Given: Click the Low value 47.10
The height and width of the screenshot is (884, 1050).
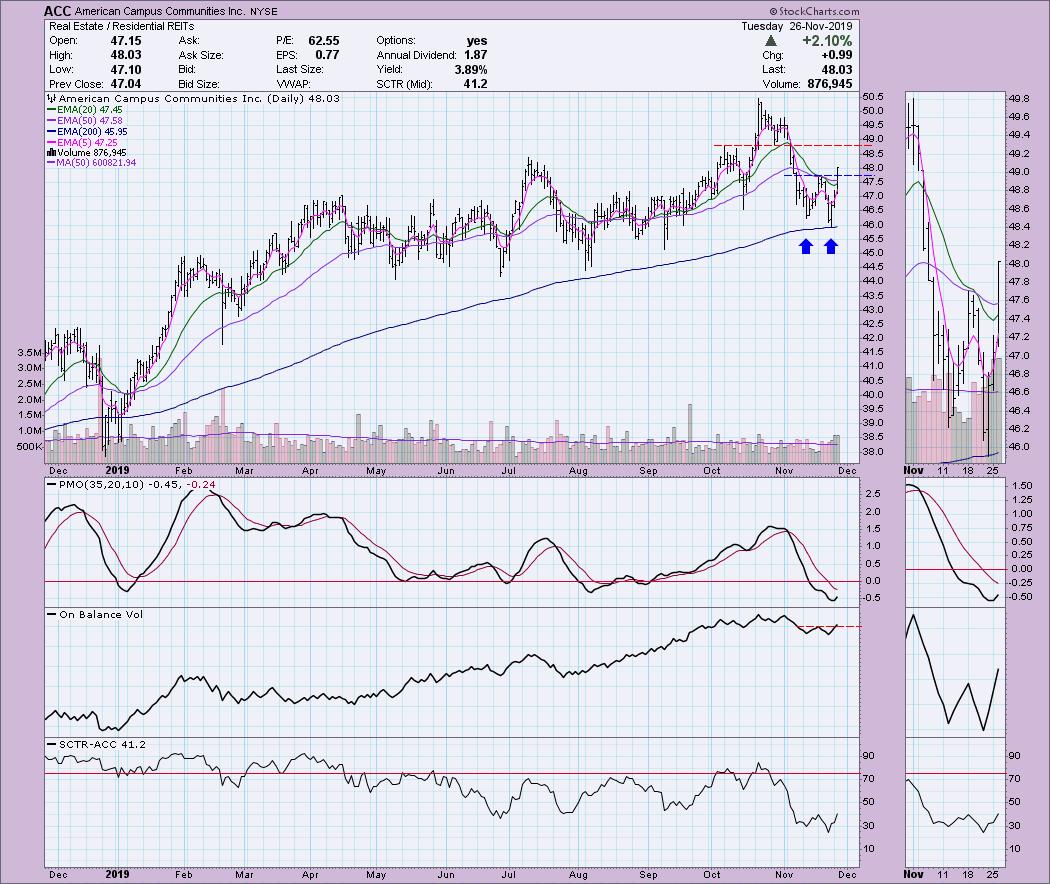Looking at the screenshot, I should (125, 70).
